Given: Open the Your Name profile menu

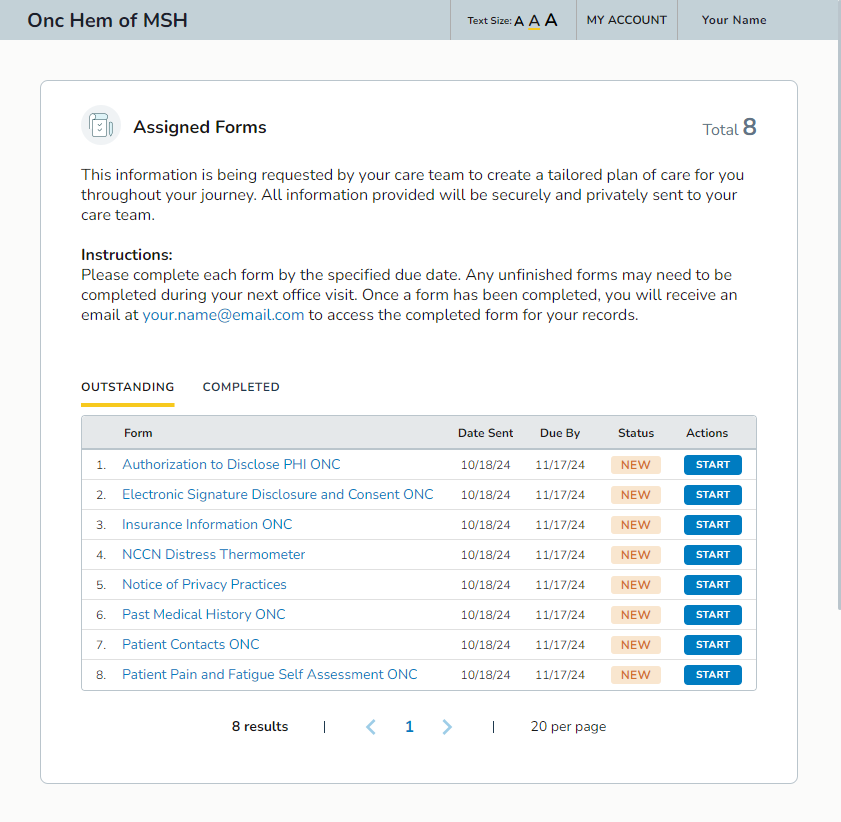Looking at the screenshot, I should click(734, 20).
